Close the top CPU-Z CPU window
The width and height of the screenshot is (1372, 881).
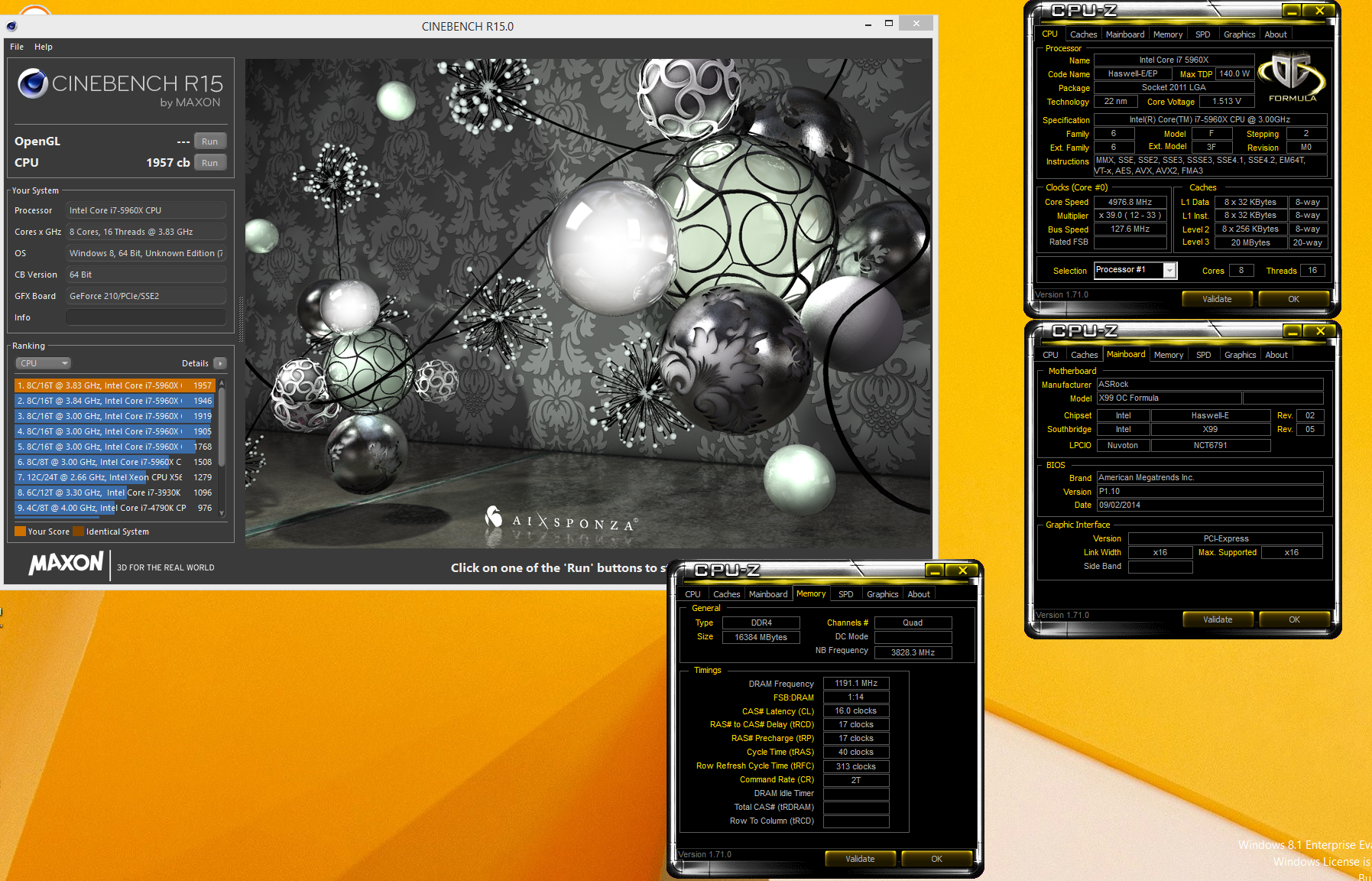point(1319,11)
